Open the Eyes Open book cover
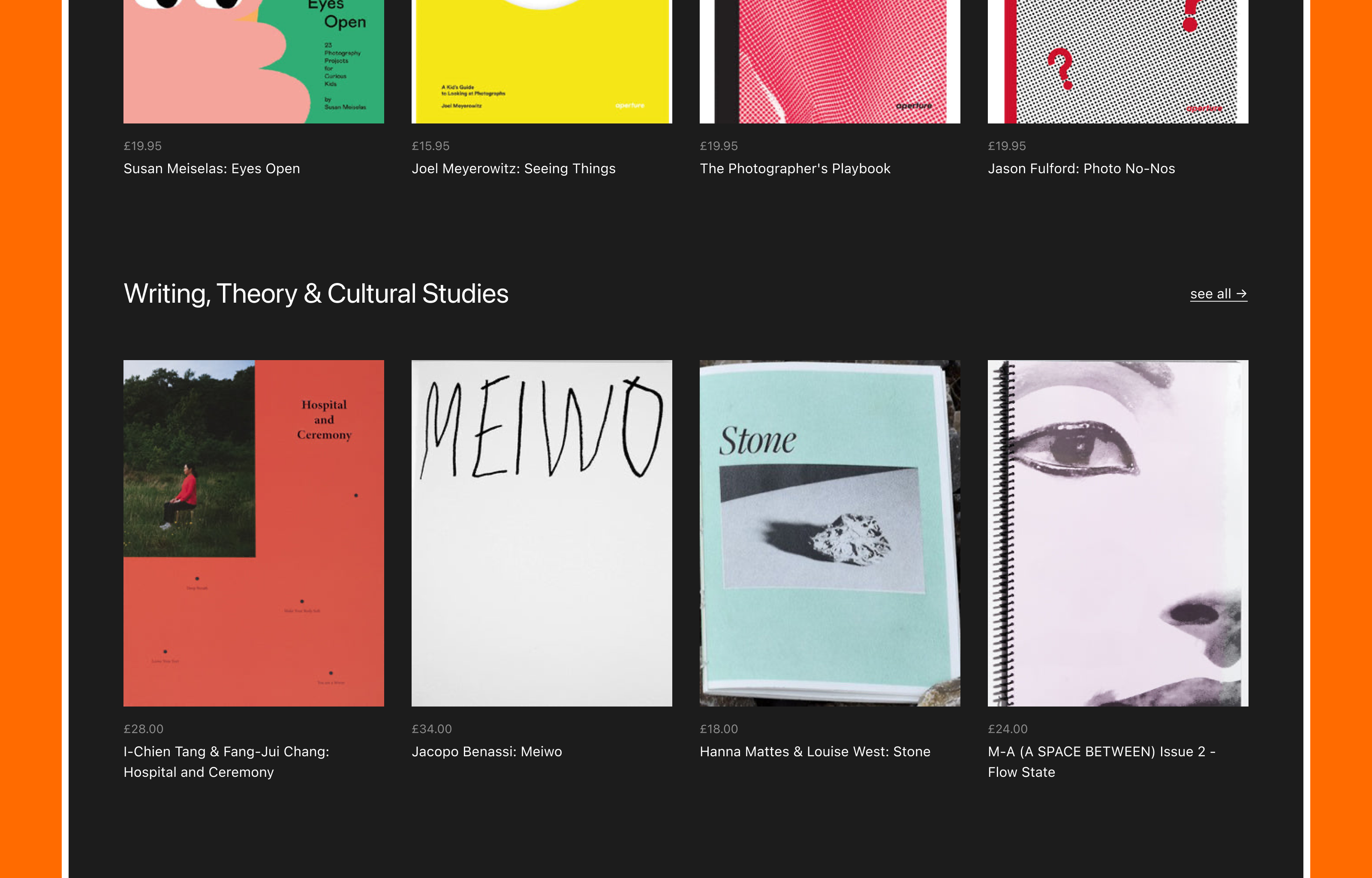Viewport: 1372px width, 878px height. pyautogui.click(x=254, y=62)
